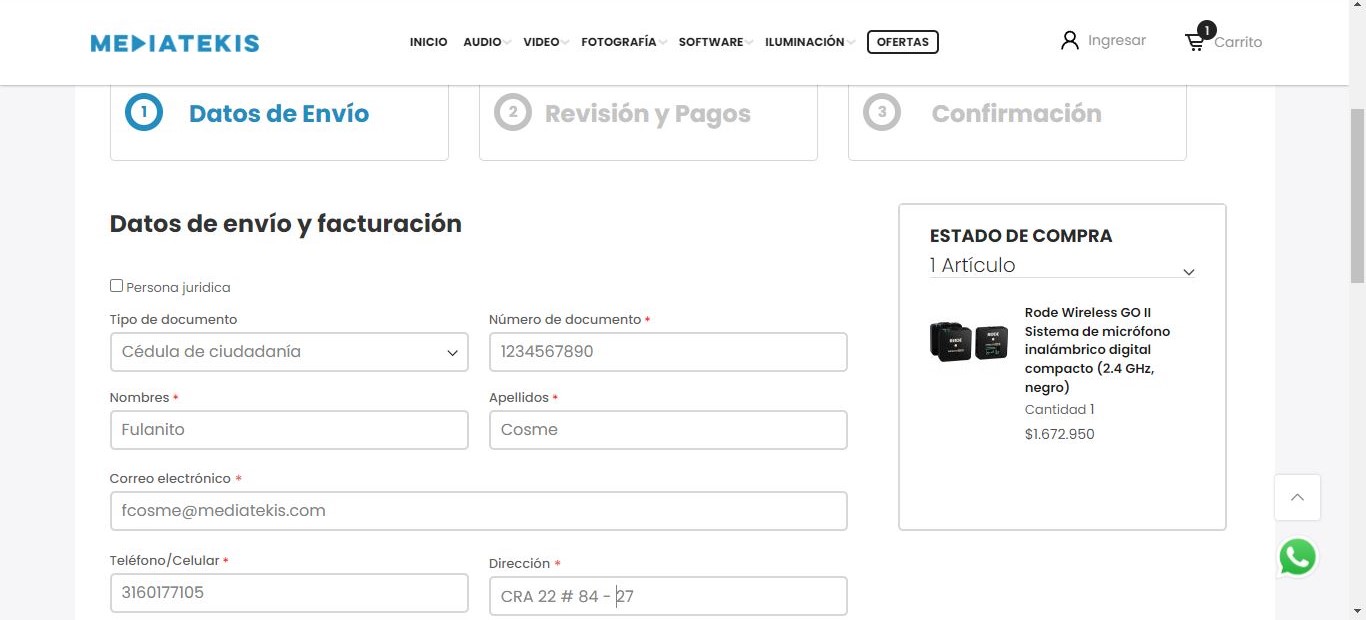Click the Mediatekis logo
The width and height of the screenshot is (1366, 620).
[175, 43]
